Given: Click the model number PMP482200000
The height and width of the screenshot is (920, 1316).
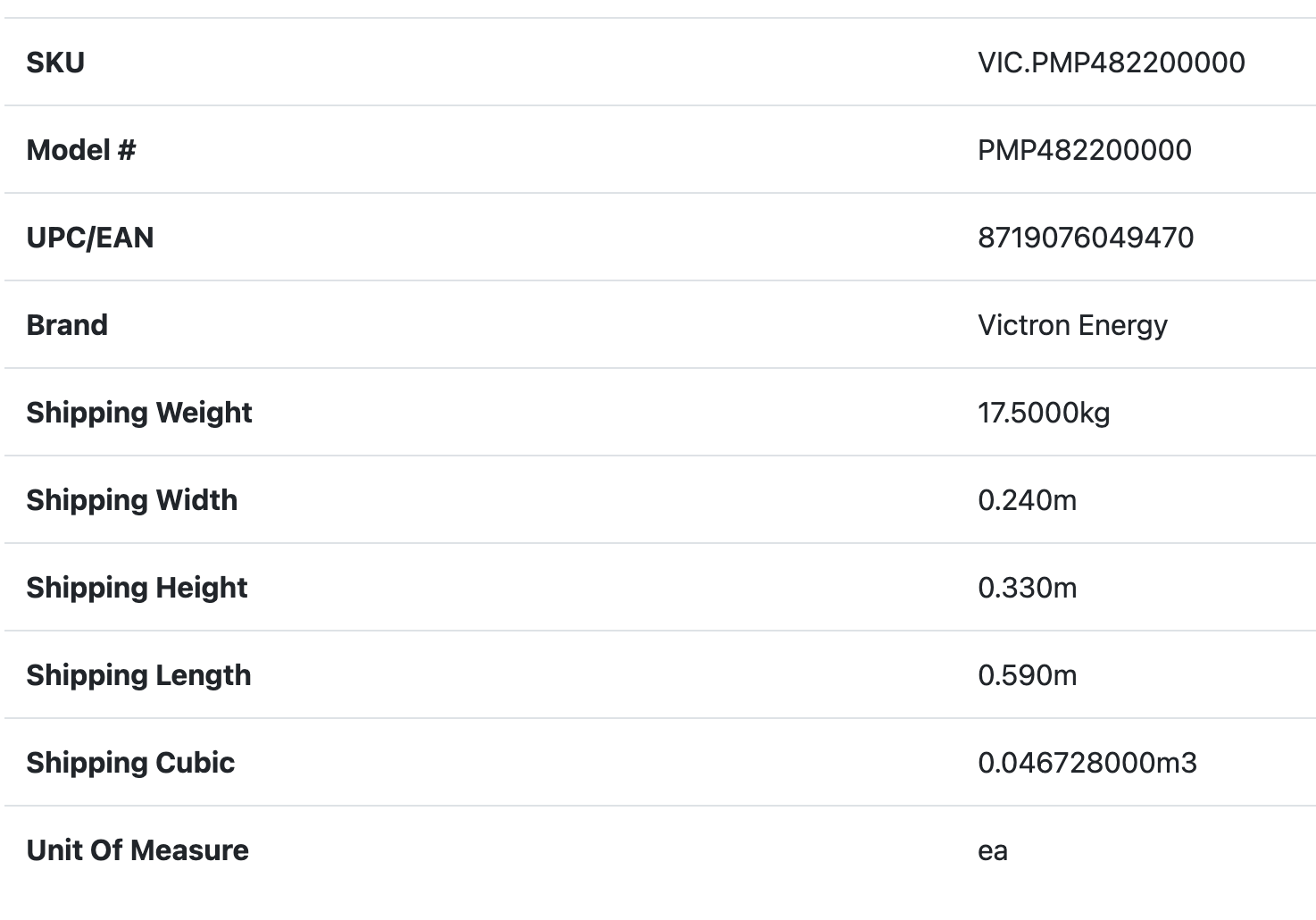Looking at the screenshot, I should [x=1084, y=150].
